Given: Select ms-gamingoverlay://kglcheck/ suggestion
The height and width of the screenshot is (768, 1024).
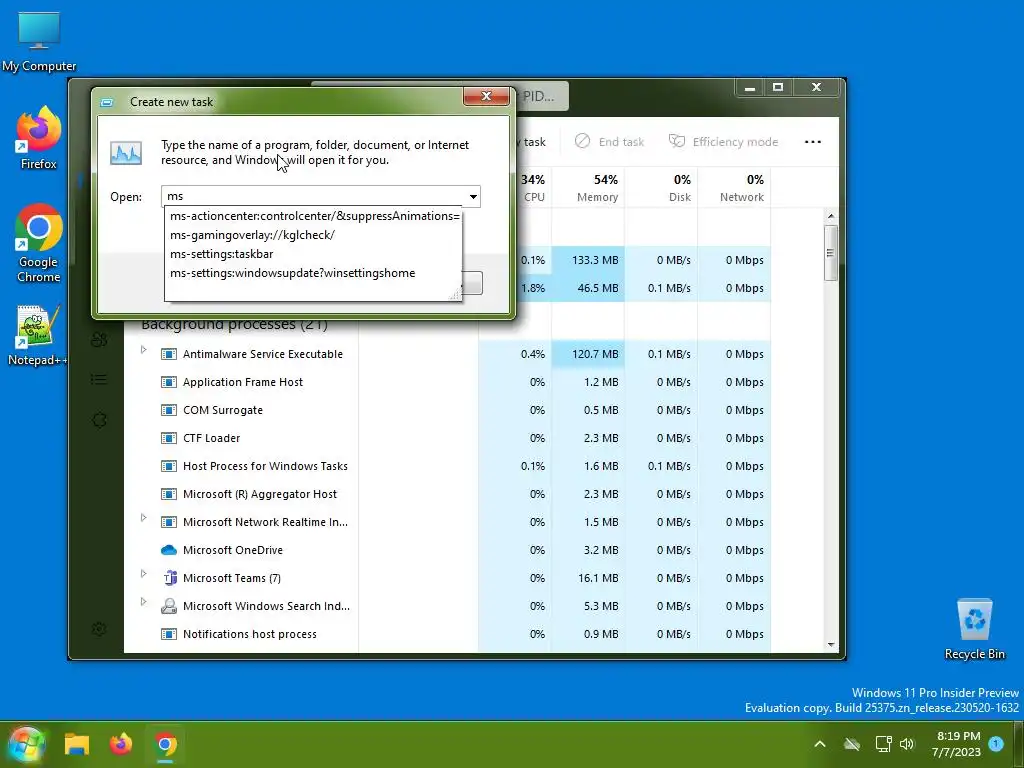Looking at the screenshot, I should [x=313, y=235].
